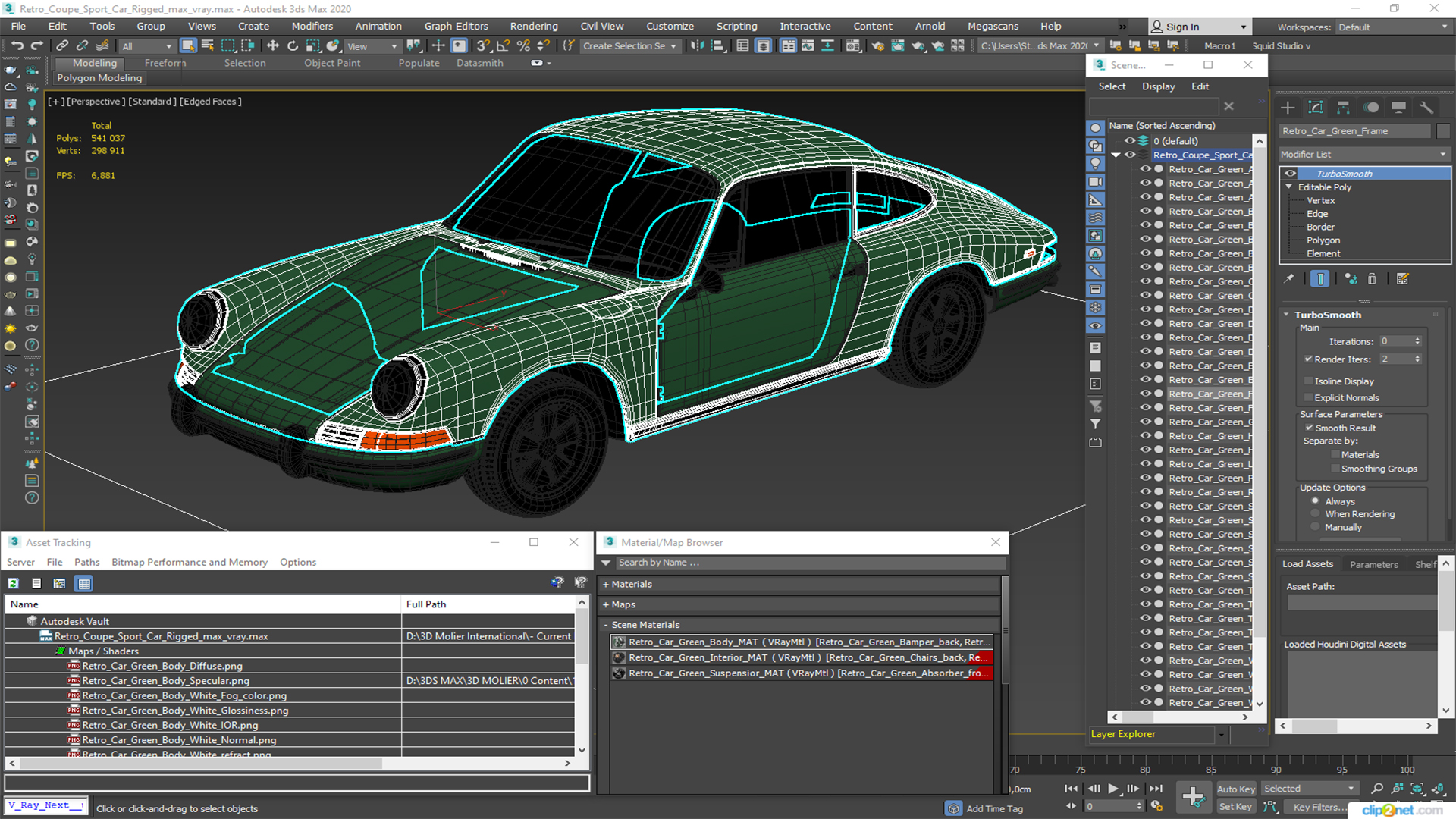Screen dimensions: 1456x819
Task: Hide the 0 (default) layer eye
Action: (x=1129, y=141)
